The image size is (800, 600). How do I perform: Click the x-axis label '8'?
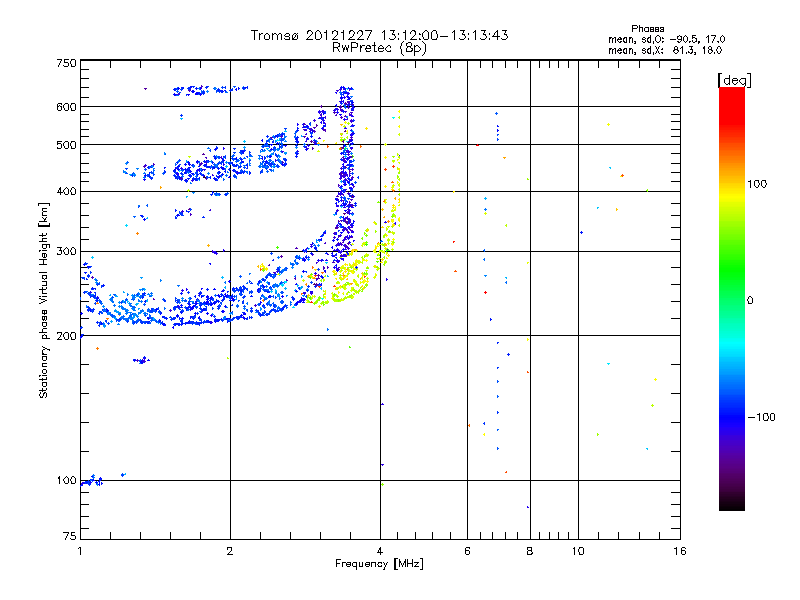coord(530,551)
